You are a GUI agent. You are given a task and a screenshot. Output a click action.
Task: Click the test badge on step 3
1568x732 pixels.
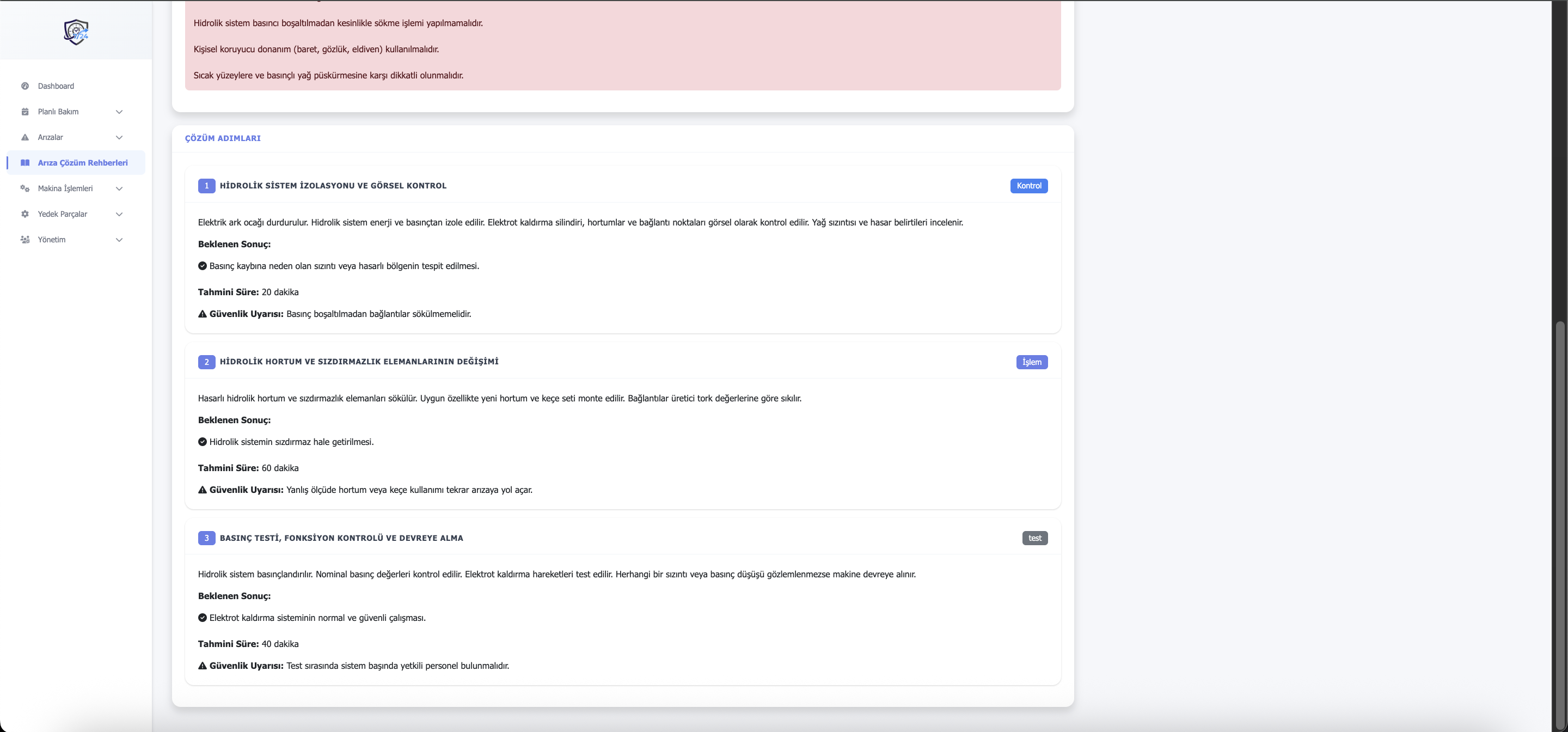1034,538
